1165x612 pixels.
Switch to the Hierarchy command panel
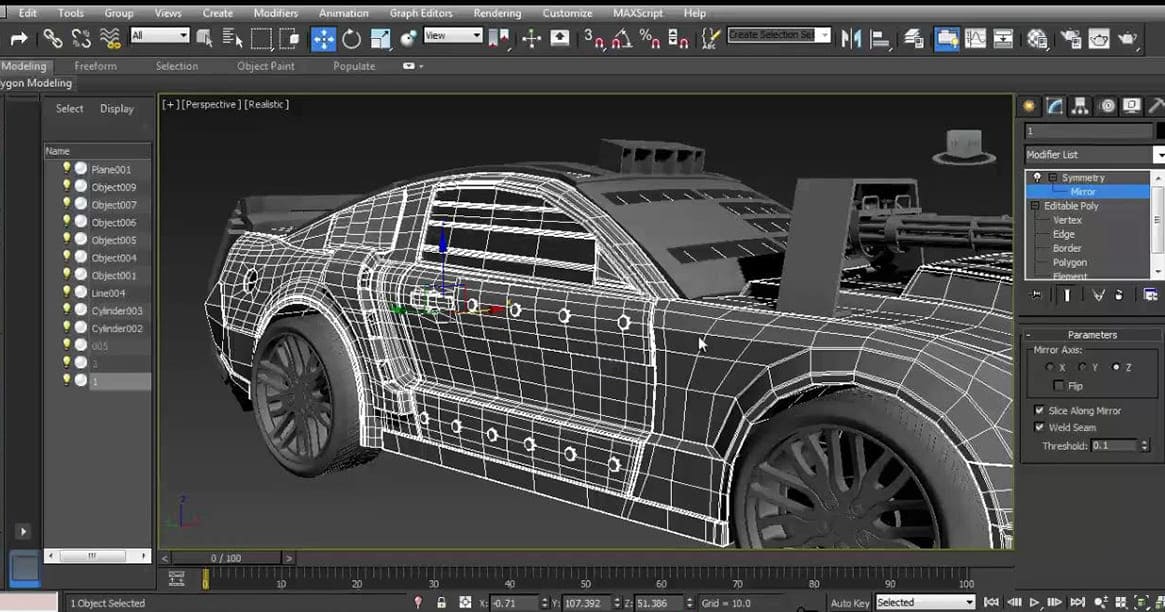click(1082, 106)
